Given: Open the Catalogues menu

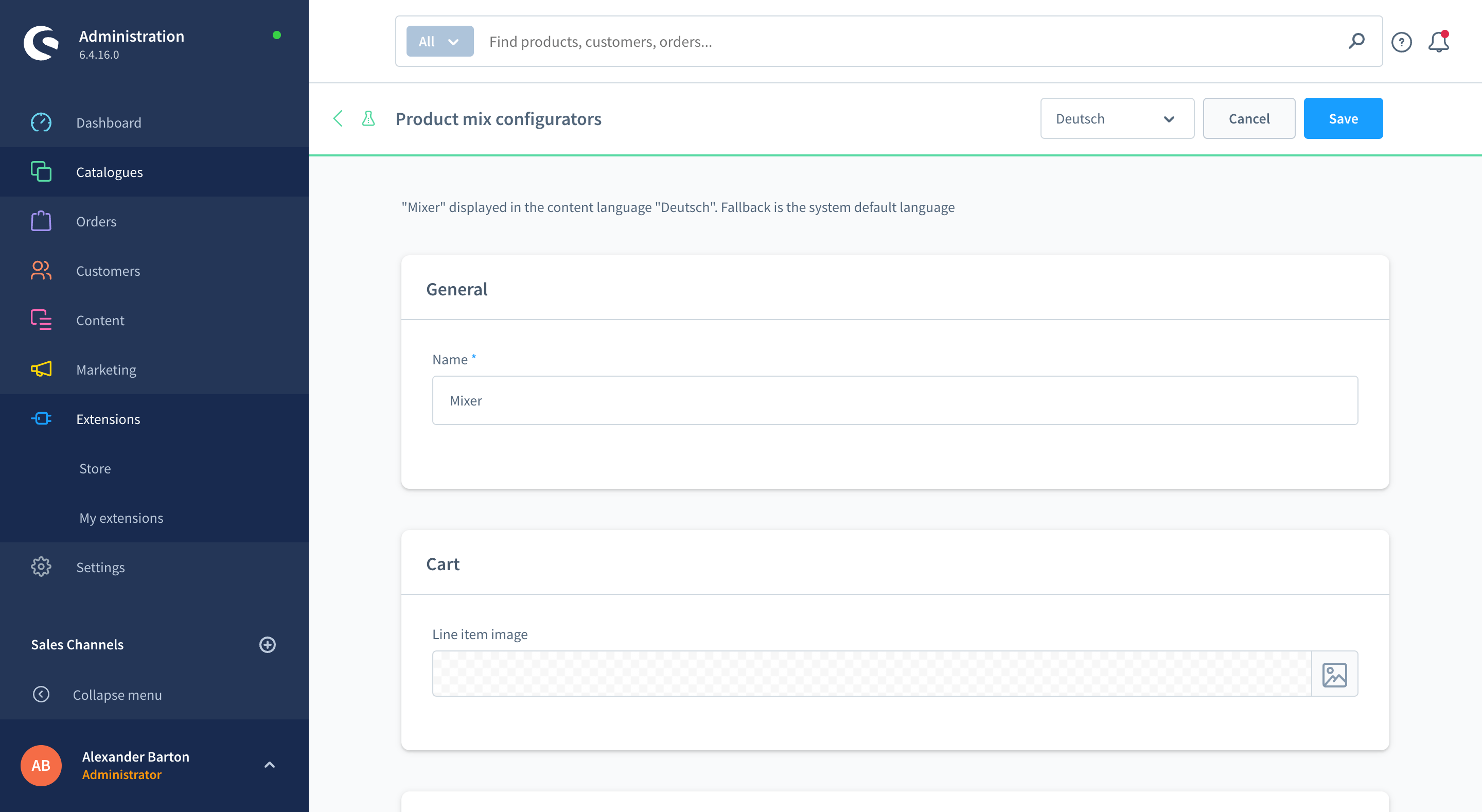Looking at the screenshot, I should tap(109, 172).
